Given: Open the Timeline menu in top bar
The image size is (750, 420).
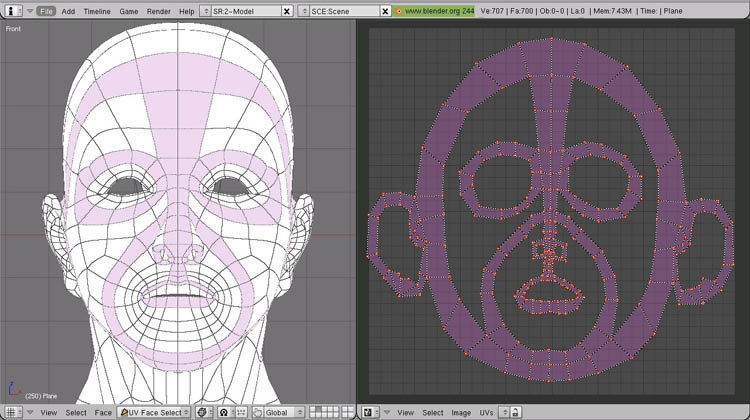Looking at the screenshot, I should [97, 10].
